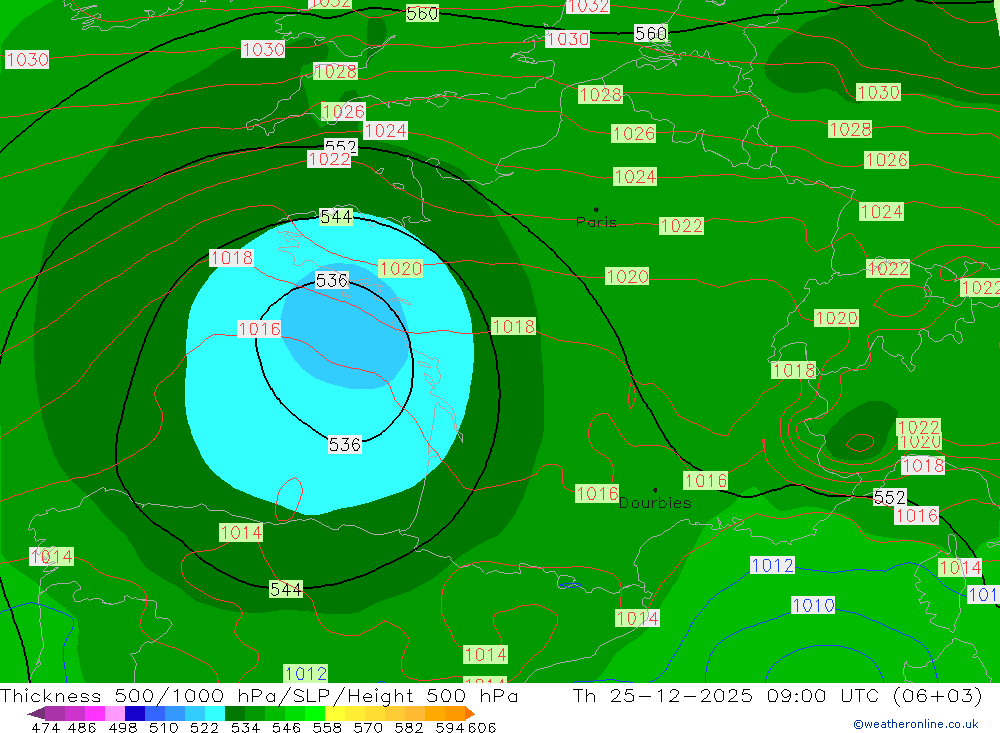This screenshot has height=733, width=1000.
Task: Select the blue 1012 isobar label
Action: click(x=772, y=565)
